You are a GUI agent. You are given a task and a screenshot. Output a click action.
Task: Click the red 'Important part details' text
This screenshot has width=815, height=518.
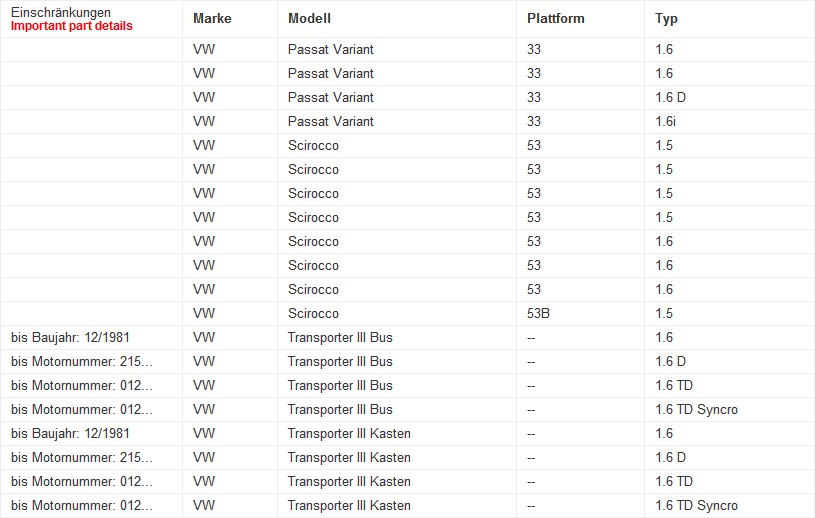(71, 26)
